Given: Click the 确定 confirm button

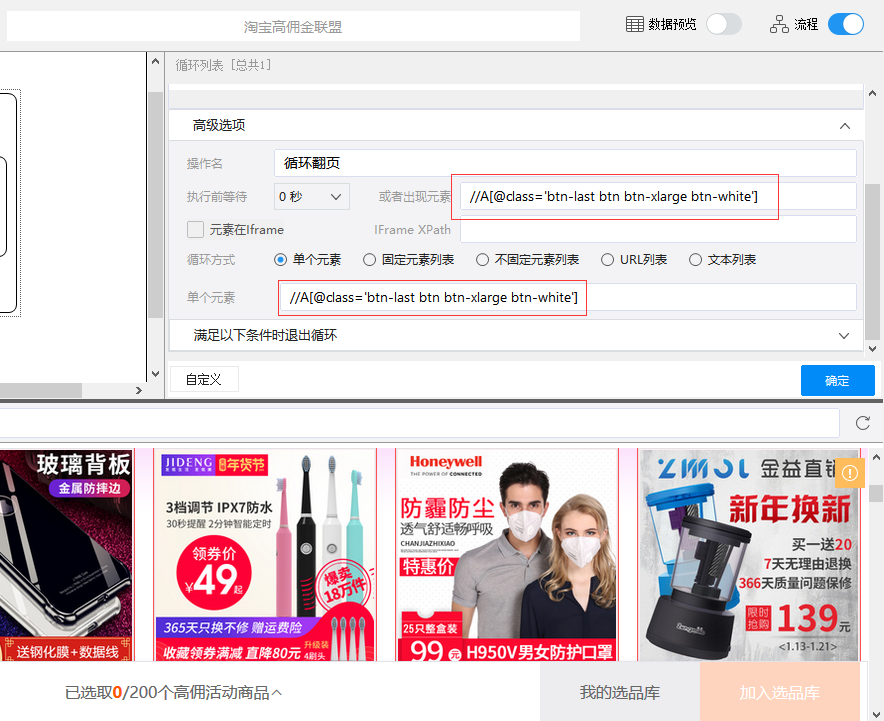Looking at the screenshot, I should [838, 381].
